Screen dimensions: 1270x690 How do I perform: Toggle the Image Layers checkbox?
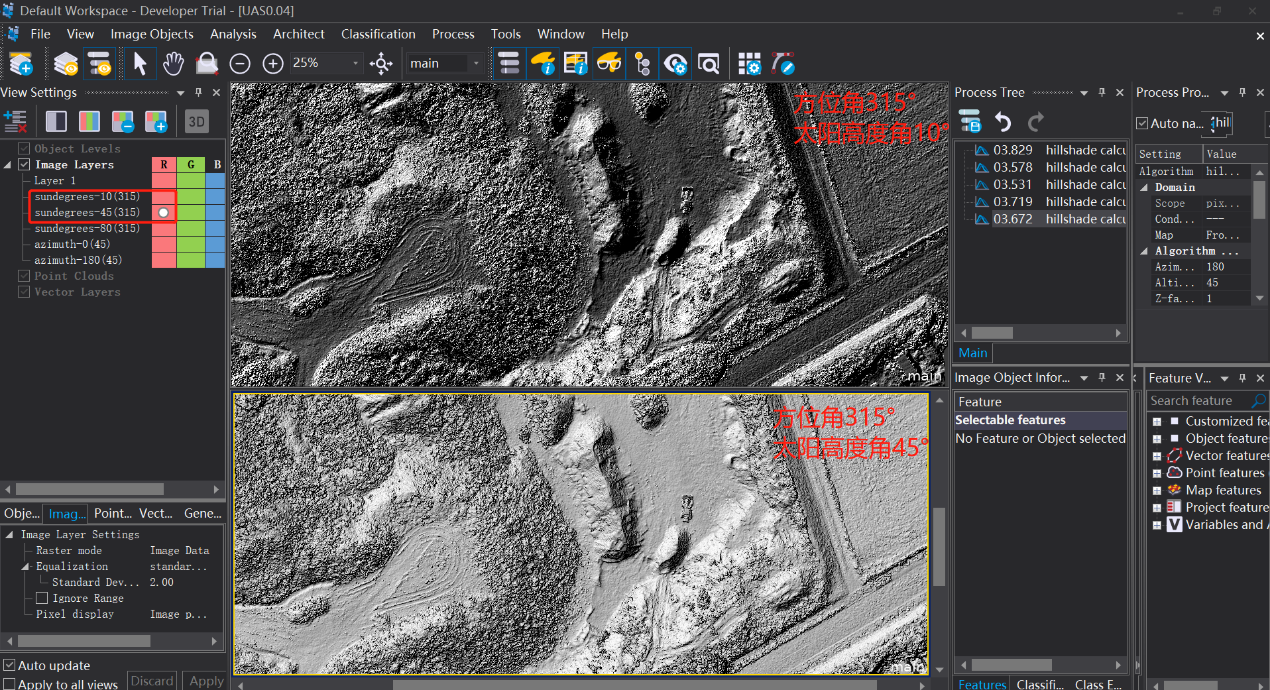point(25,165)
